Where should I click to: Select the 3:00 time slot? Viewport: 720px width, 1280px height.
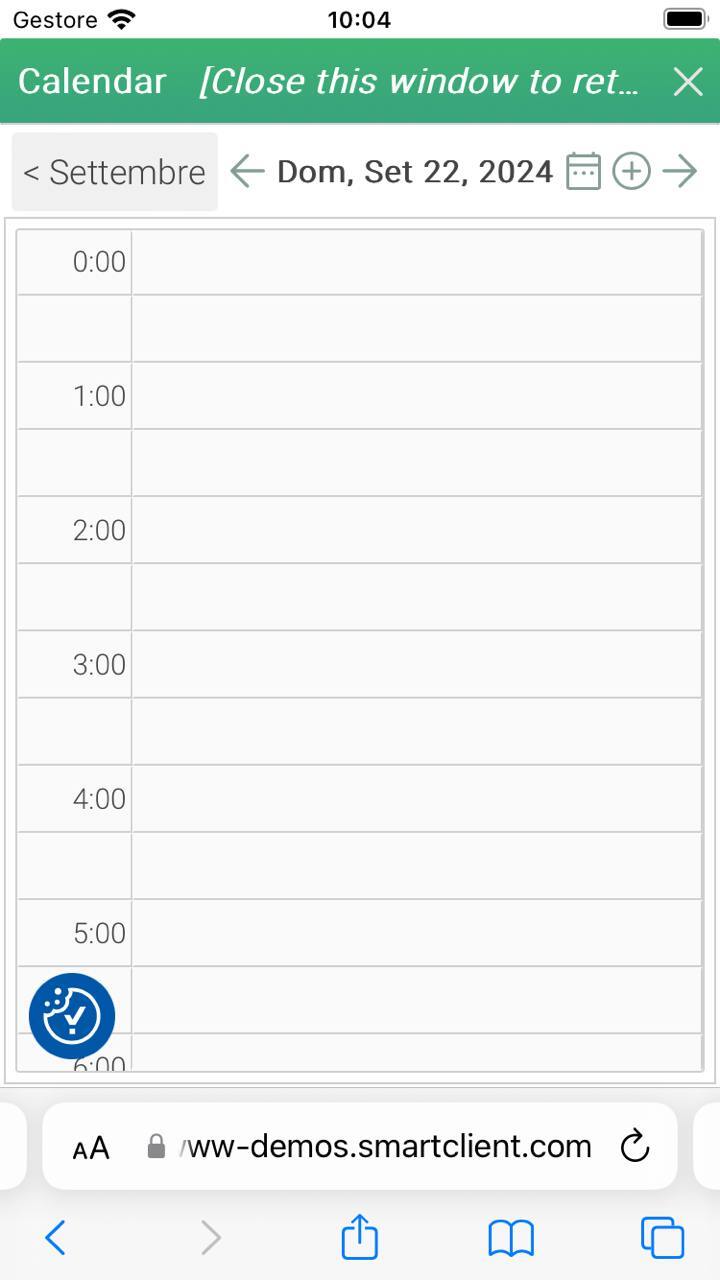(x=417, y=664)
